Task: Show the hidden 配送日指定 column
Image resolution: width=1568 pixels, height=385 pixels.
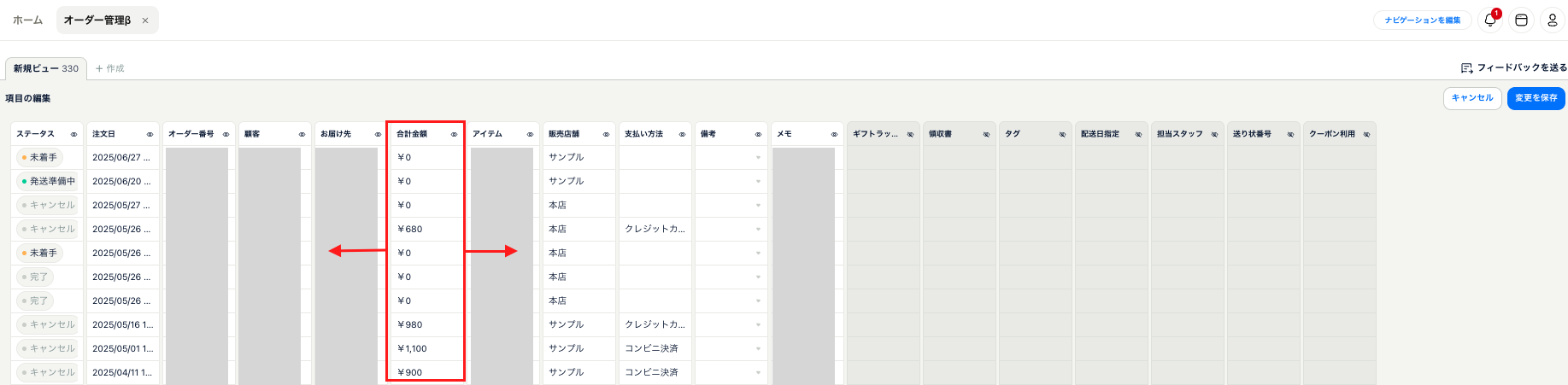Action: (x=1138, y=134)
